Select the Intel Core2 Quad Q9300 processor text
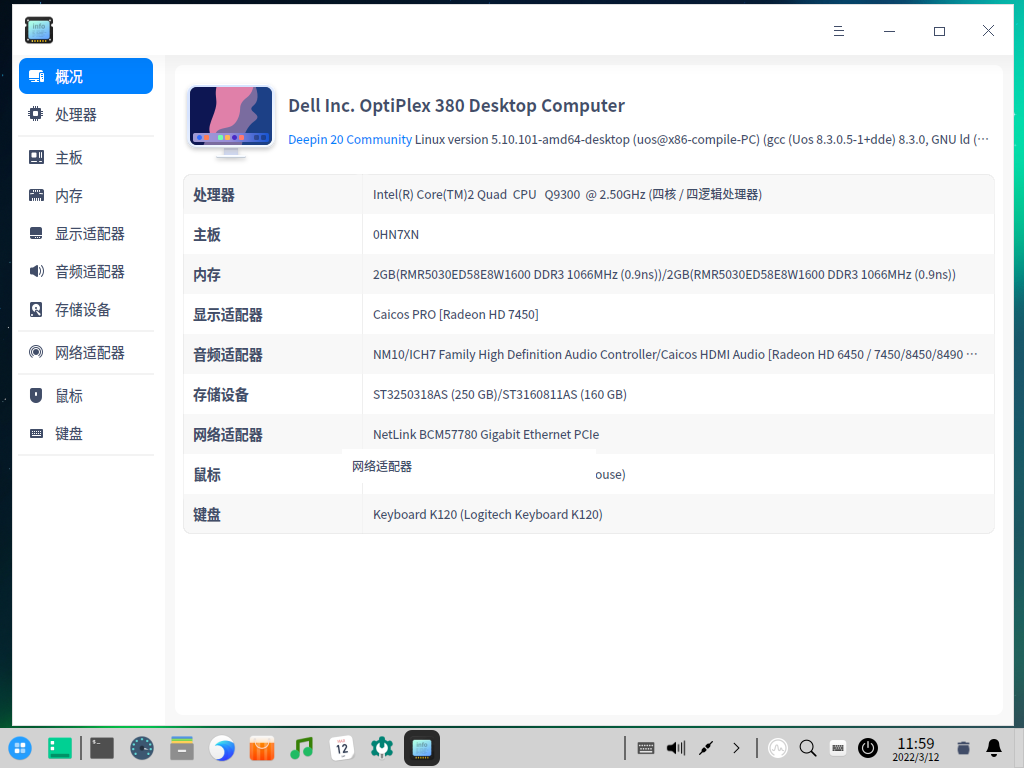Screen dimensions: 1024x768 coord(567,195)
